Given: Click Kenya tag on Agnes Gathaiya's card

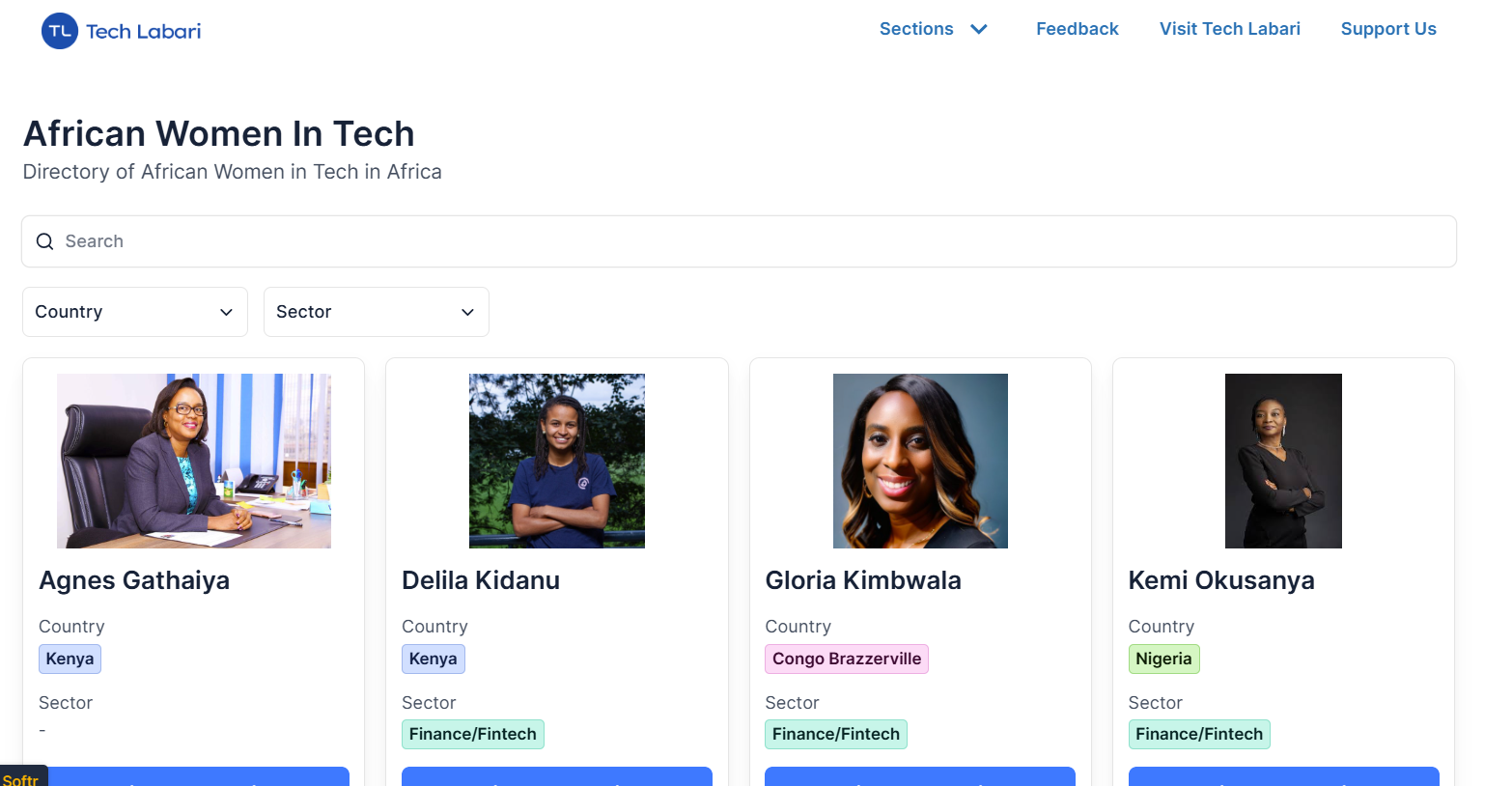Looking at the screenshot, I should (70, 659).
